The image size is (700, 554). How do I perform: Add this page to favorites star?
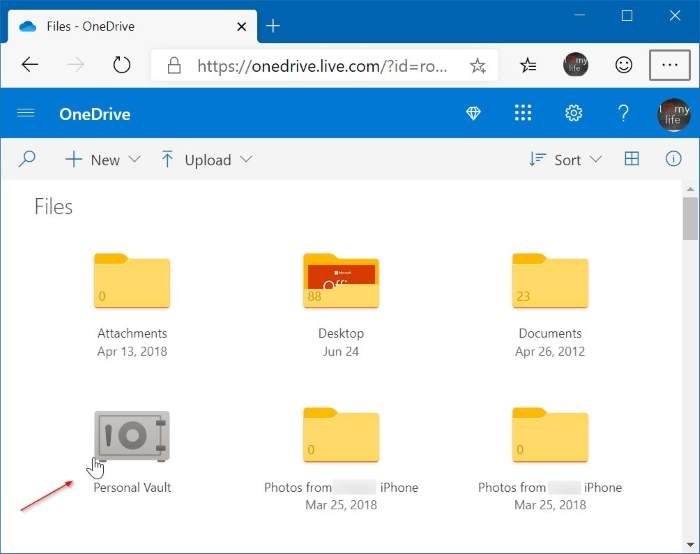coord(478,66)
